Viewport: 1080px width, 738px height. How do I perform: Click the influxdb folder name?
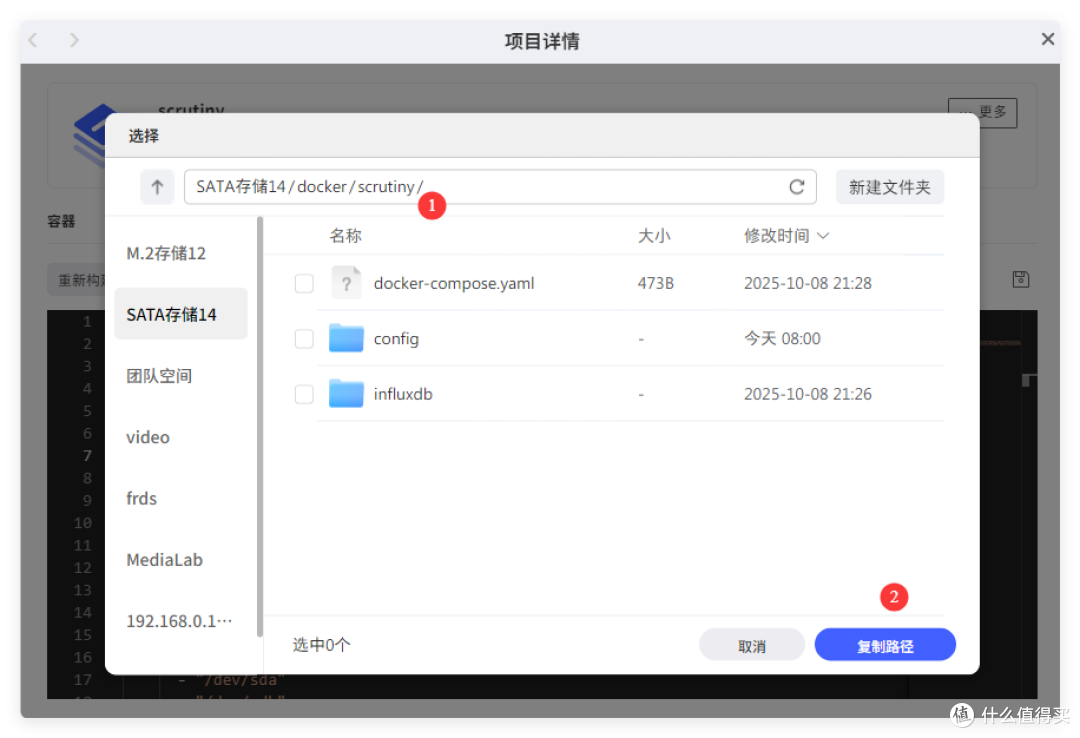pos(403,394)
